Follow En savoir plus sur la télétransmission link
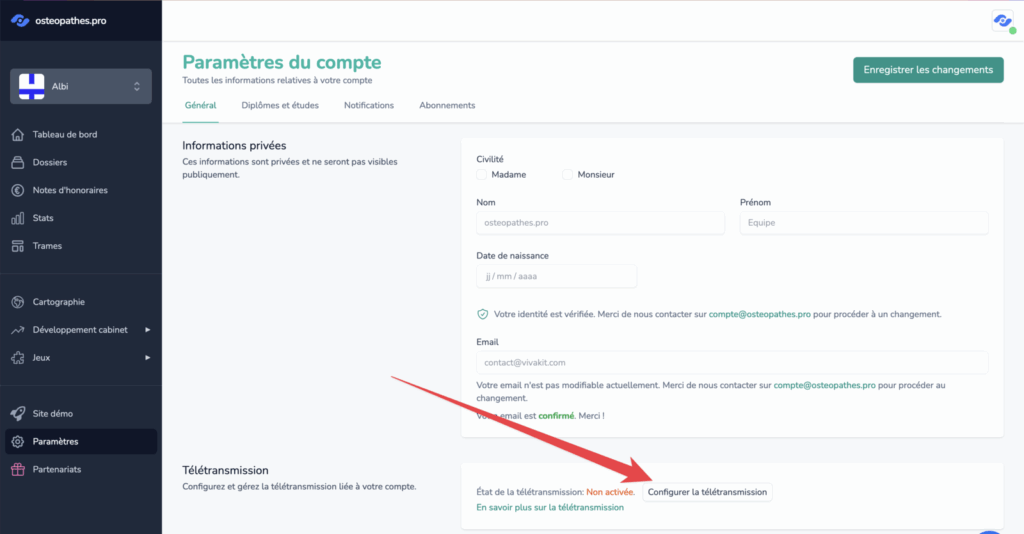Image resolution: width=1024 pixels, height=534 pixels. (549, 508)
